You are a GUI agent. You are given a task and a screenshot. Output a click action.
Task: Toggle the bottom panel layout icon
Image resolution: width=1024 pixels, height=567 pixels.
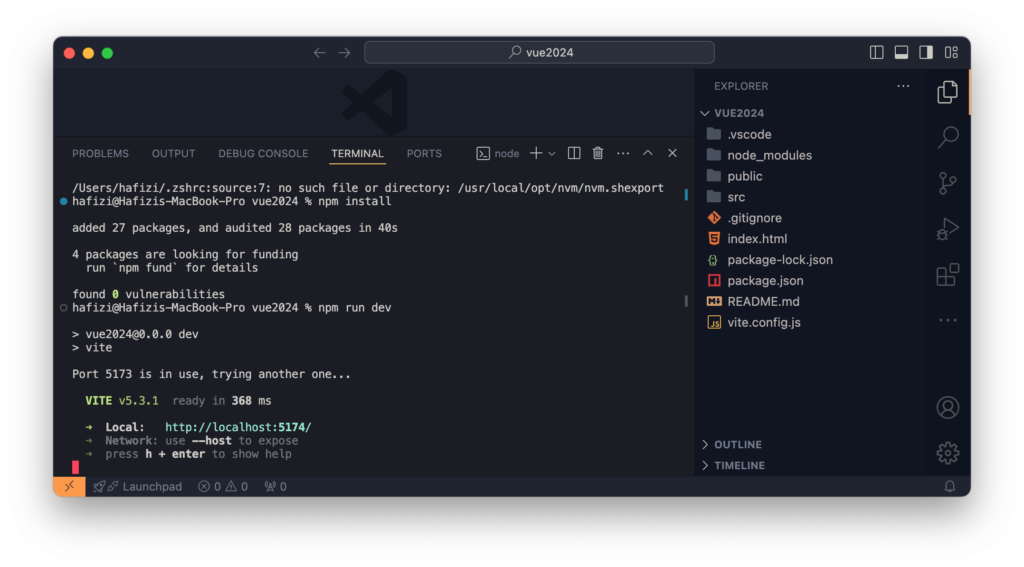901,52
